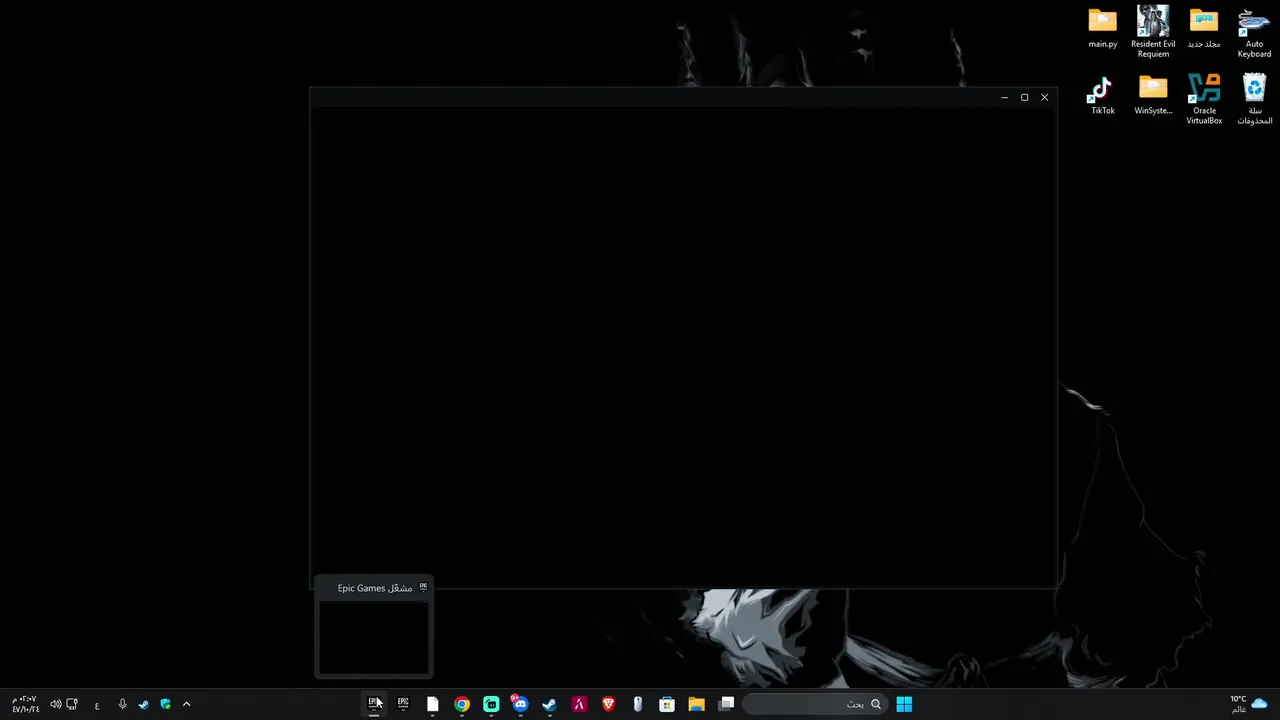Screen dimensions: 1280x720
Task: Open Steam from the taskbar
Action: click(x=549, y=704)
